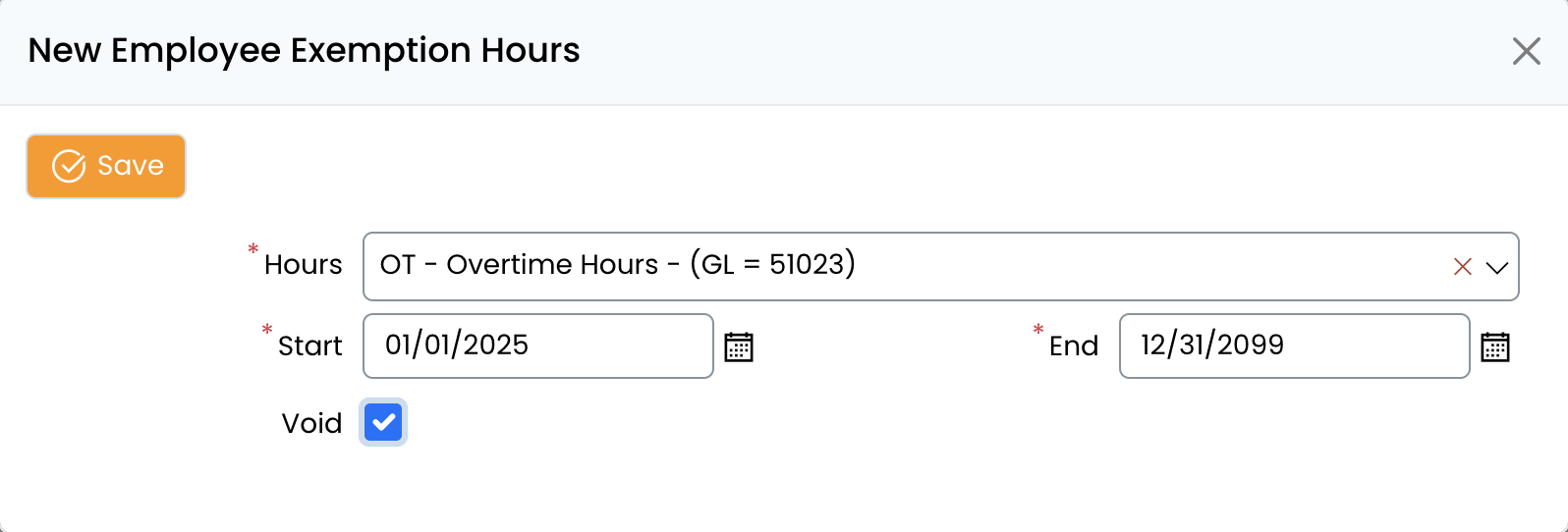Click the End field label
Viewport: 1568px width, 532px height.
tap(1073, 346)
